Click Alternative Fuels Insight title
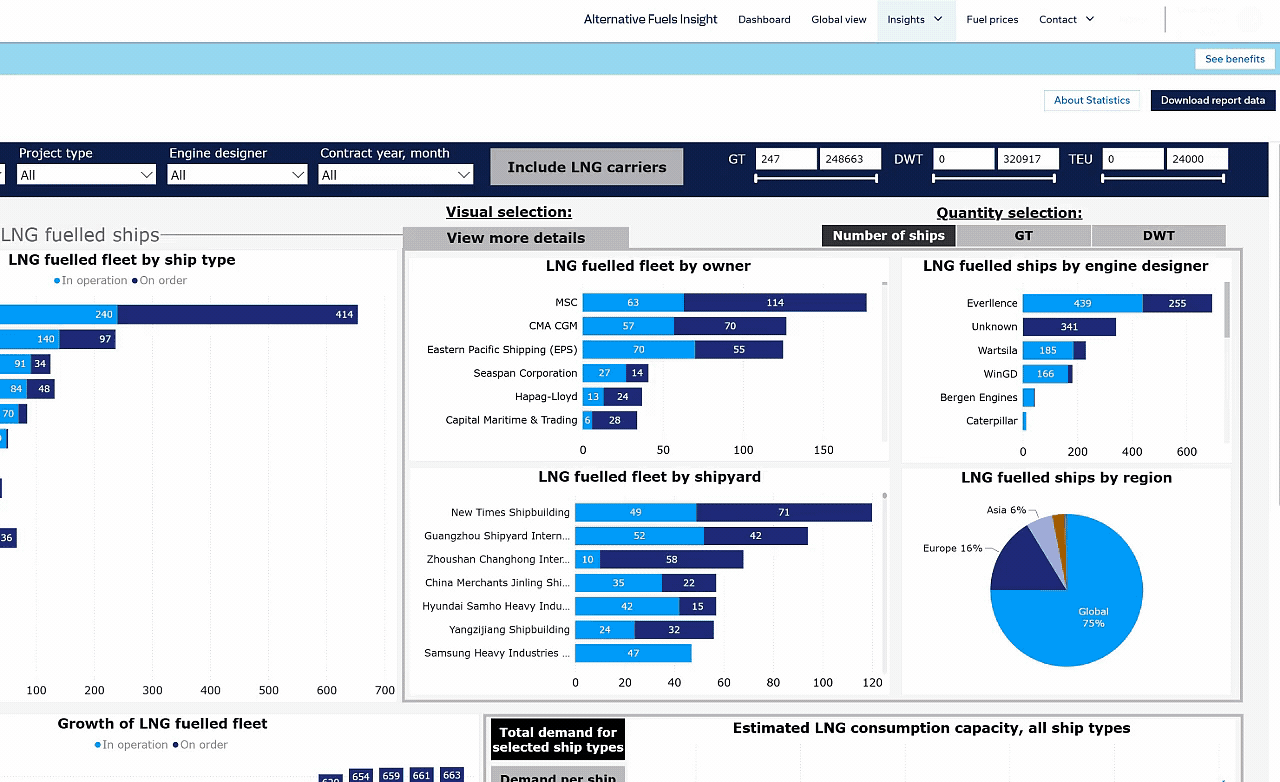 [x=651, y=19]
